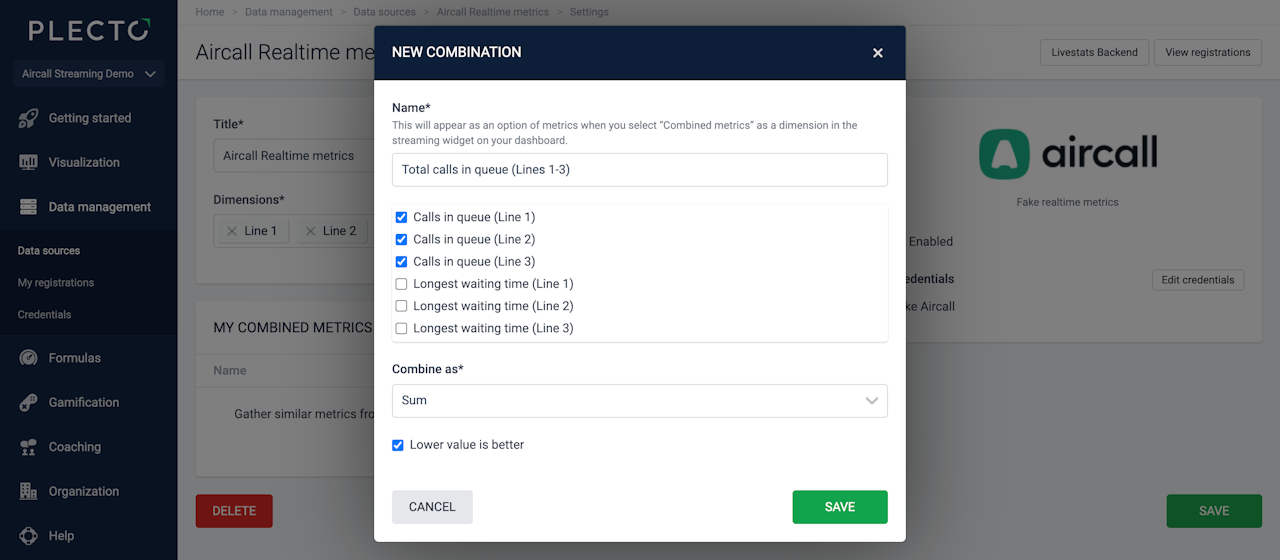The image size is (1280, 560).
Task: Click the Organization building icon
Action: pyautogui.click(x=28, y=491)
